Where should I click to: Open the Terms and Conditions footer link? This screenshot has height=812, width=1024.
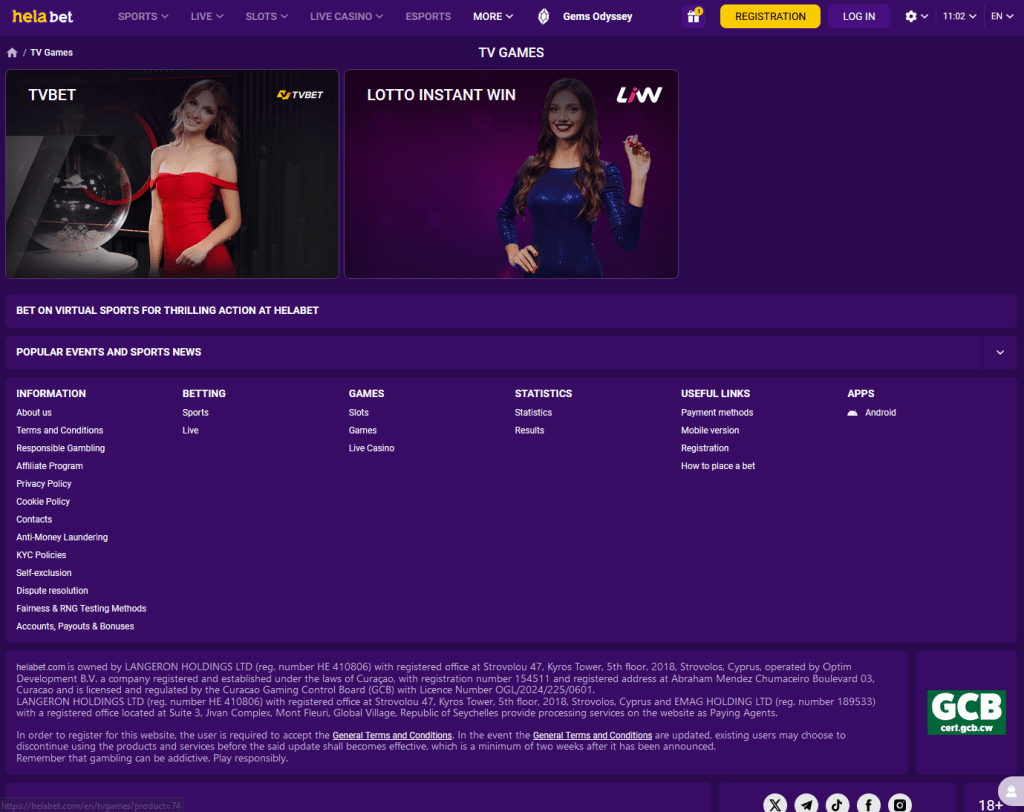coord(59,430)
